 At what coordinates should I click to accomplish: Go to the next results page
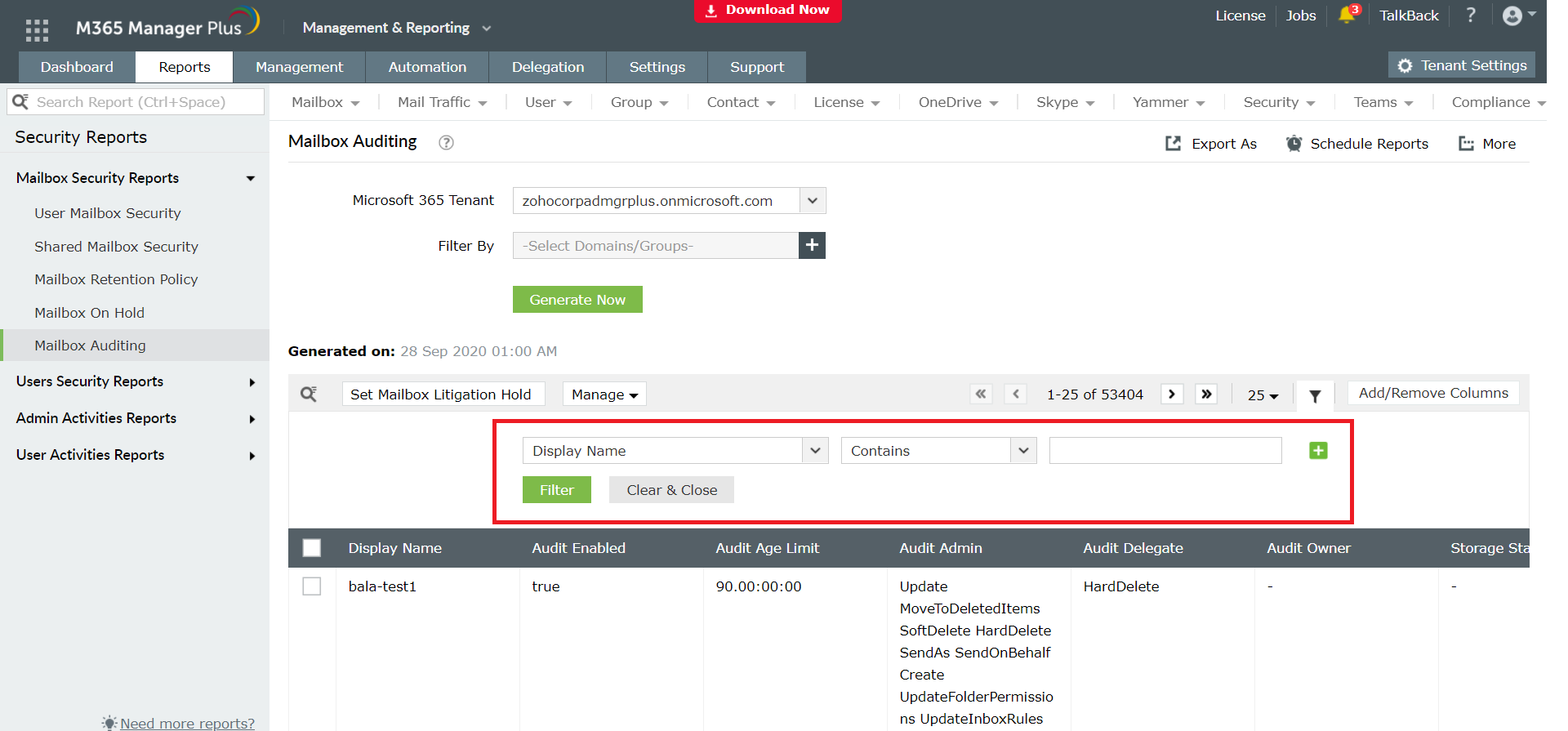pos(1172,394)
